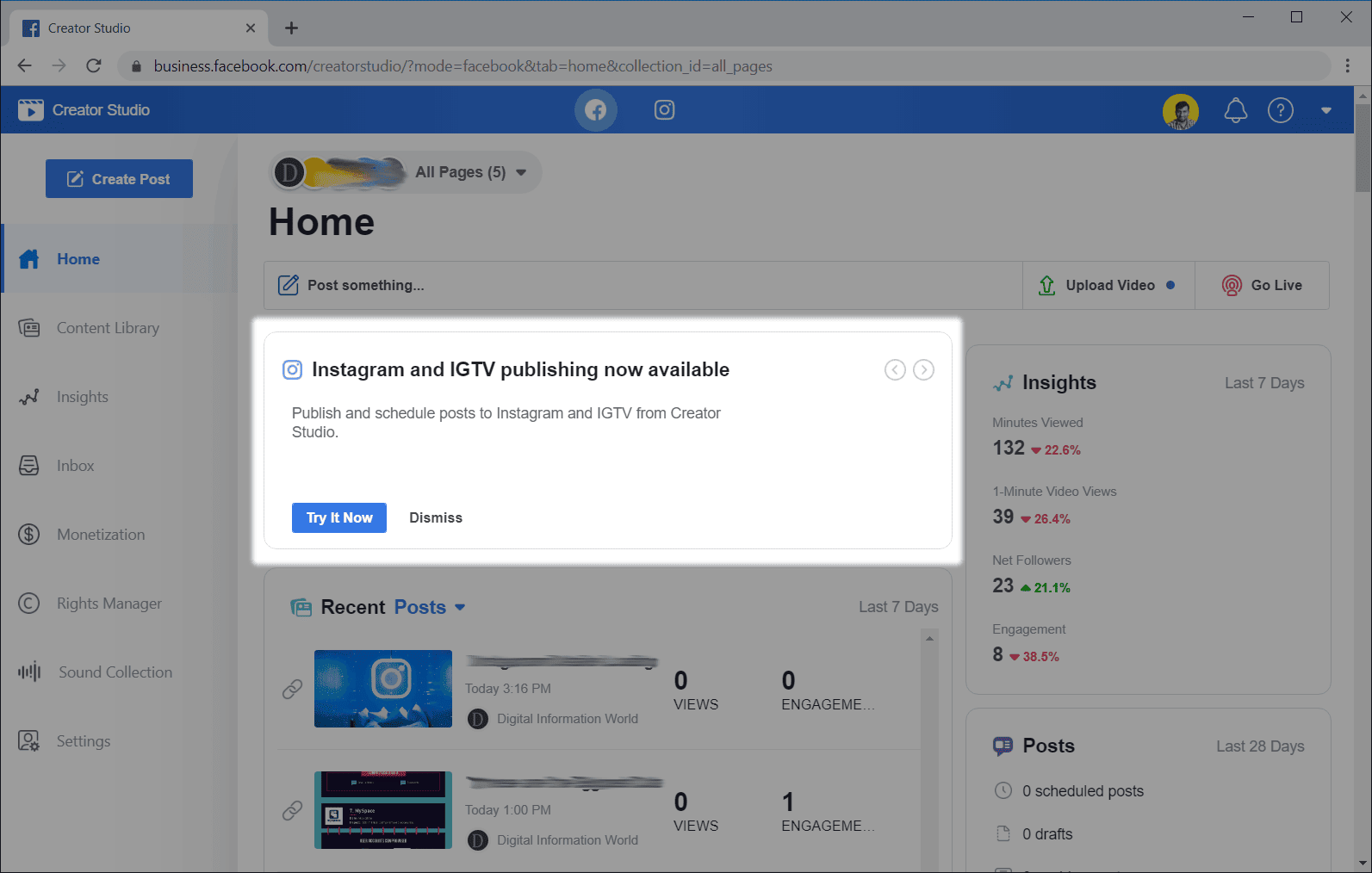The width and height of the screenshot is (1372, 873).
Task: Select the Creator Studio browser tab
Action: (140, 28)
